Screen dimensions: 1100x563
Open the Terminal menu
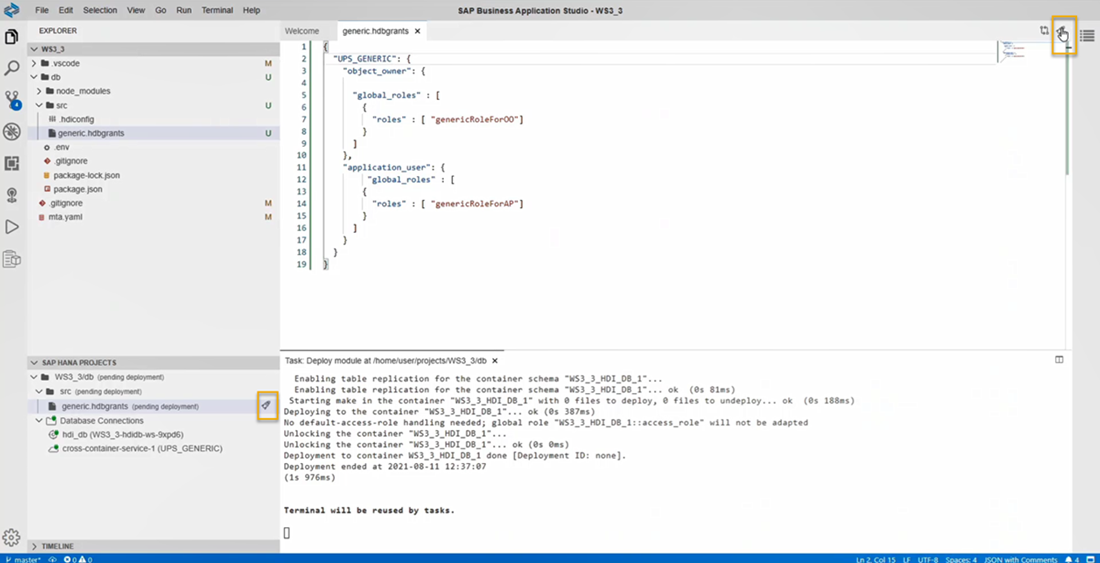217,11
